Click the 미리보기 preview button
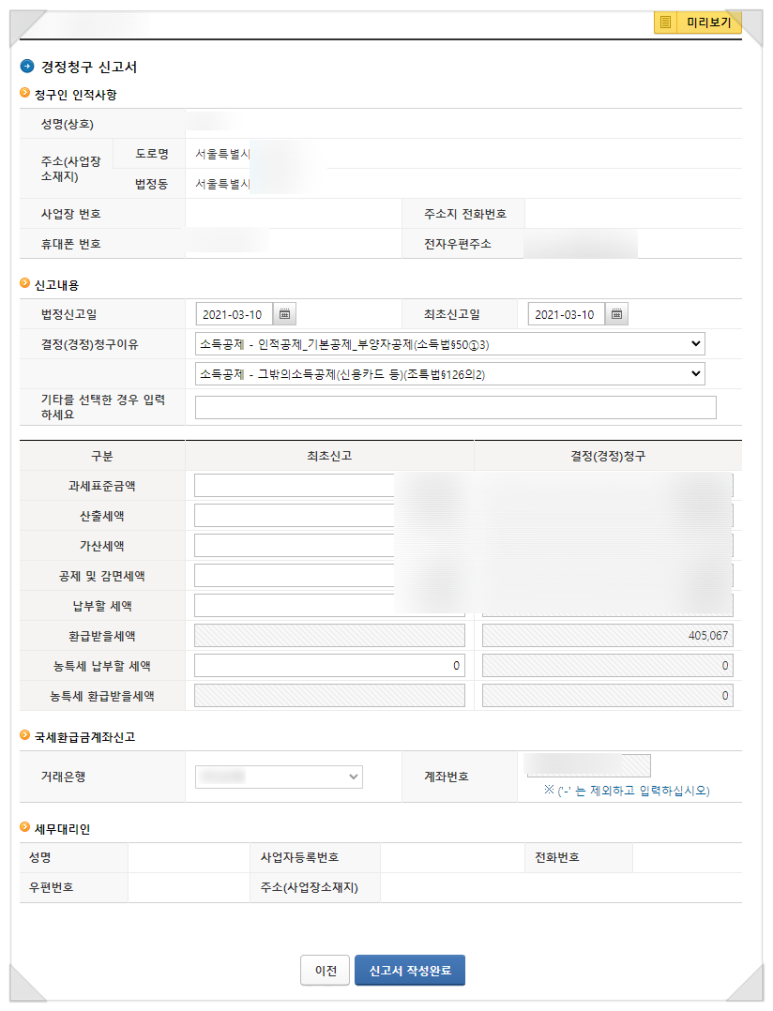 click(698, 23)
